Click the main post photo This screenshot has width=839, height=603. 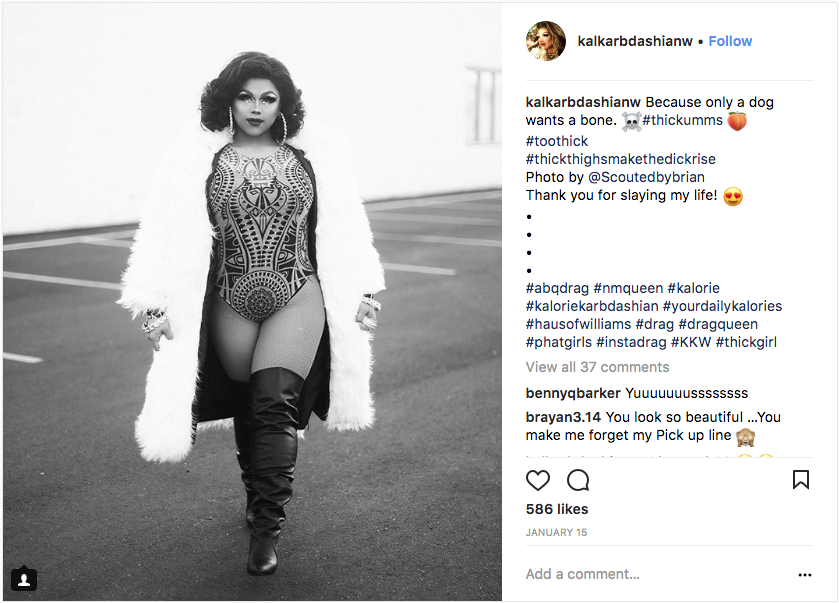[252, 302]
